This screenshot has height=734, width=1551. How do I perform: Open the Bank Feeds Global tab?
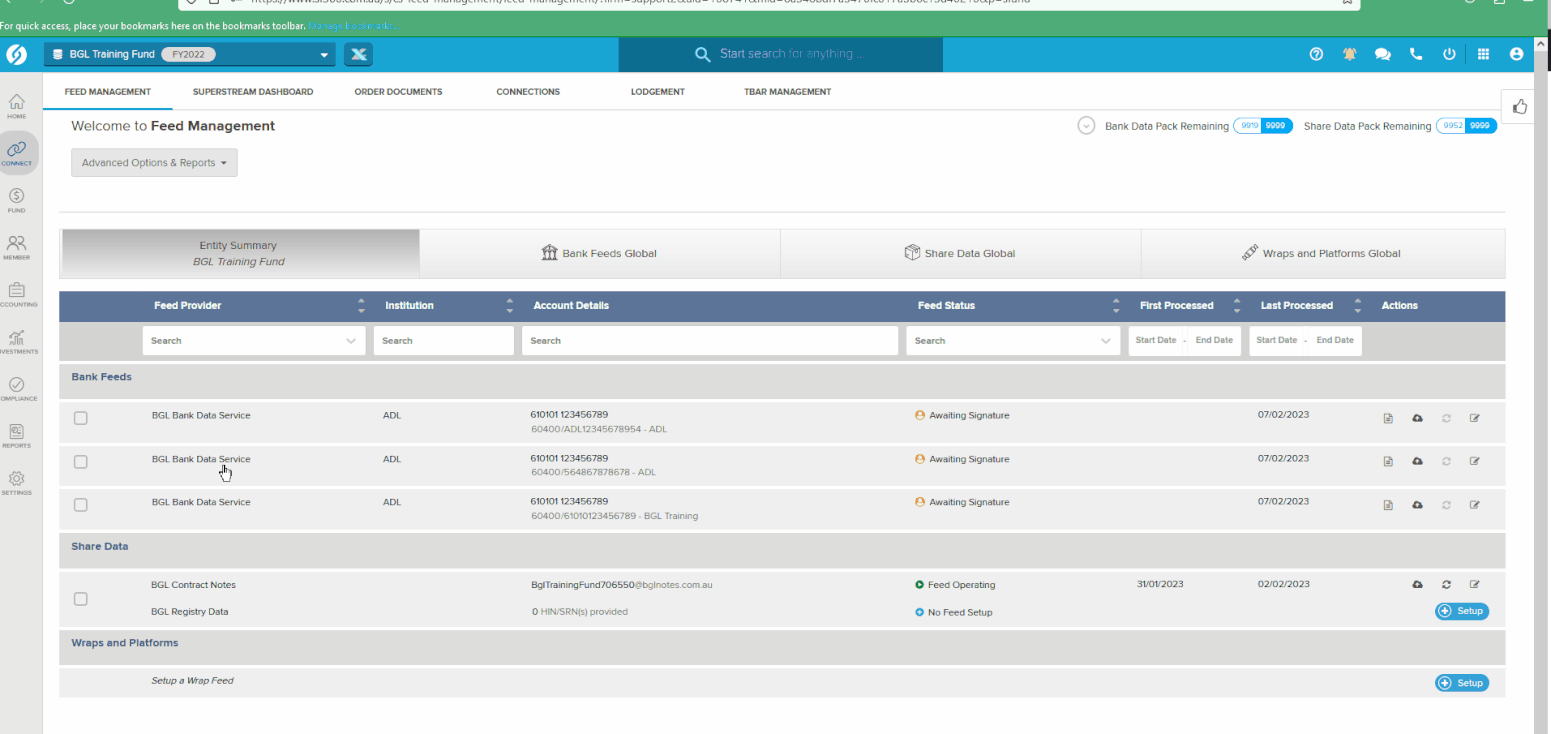(599, 254)
